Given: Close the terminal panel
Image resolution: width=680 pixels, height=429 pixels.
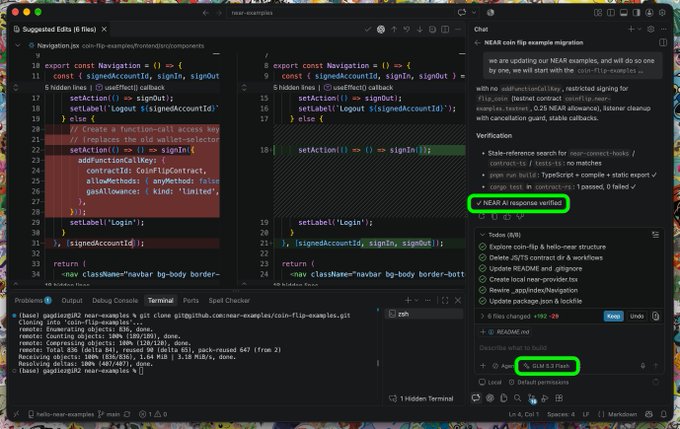Looking at the screenshot, I should coord(458,300).
